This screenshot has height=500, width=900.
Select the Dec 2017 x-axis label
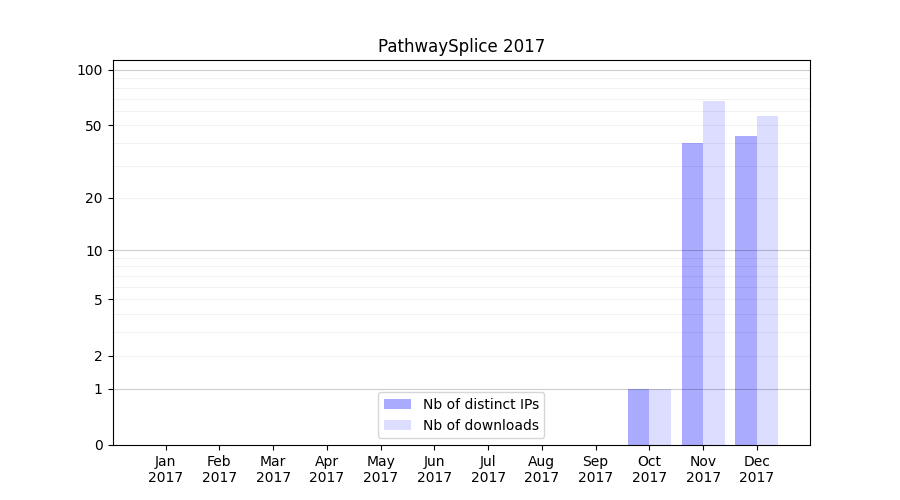tap(757, 469)
